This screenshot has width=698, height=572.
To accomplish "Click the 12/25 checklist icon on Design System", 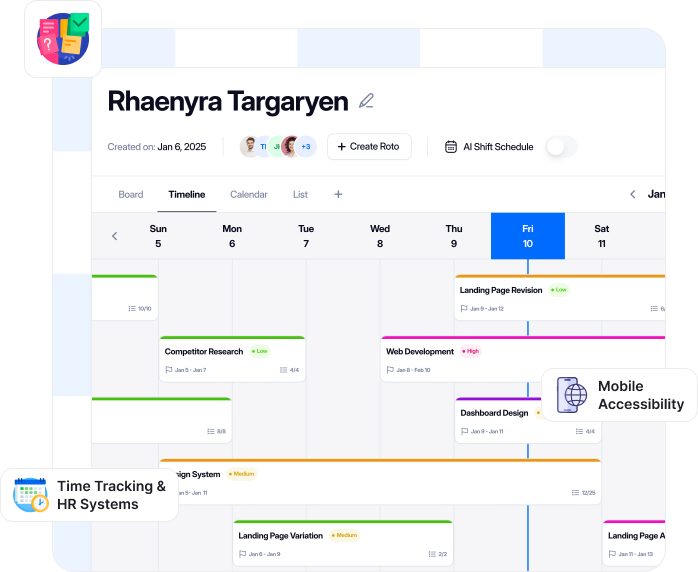I will [x=575, y=493].
